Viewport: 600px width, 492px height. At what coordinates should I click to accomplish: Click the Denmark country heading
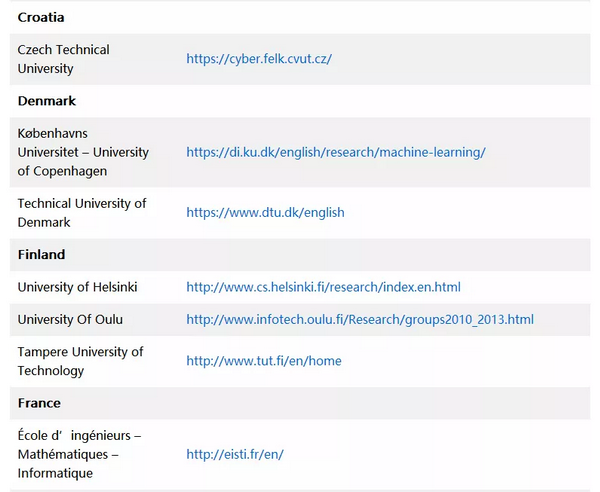click(x=47, y=101)
